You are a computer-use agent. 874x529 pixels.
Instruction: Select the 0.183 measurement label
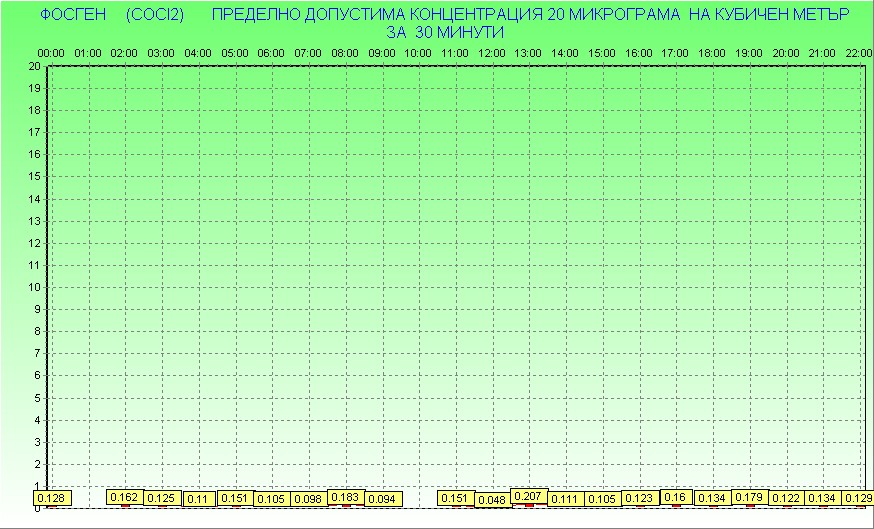pyautogui.click(x=345, y=497)
